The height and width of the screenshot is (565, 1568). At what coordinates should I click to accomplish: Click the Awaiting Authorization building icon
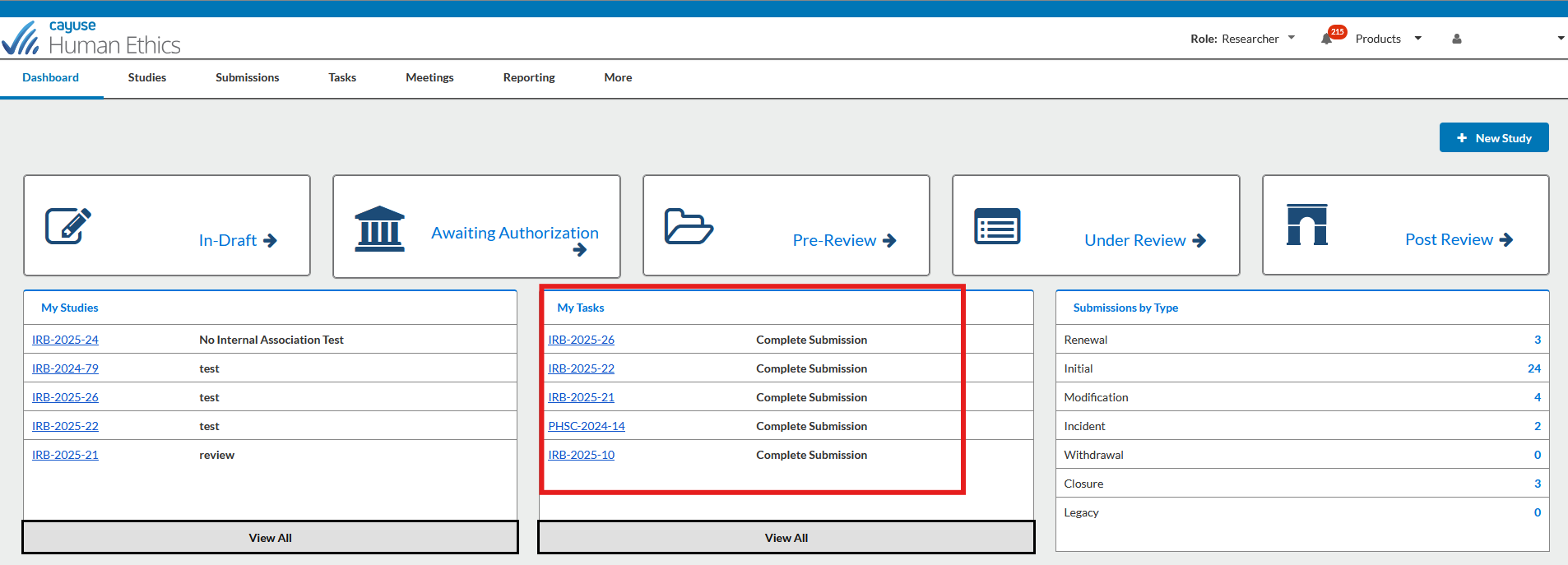point(379,228)
